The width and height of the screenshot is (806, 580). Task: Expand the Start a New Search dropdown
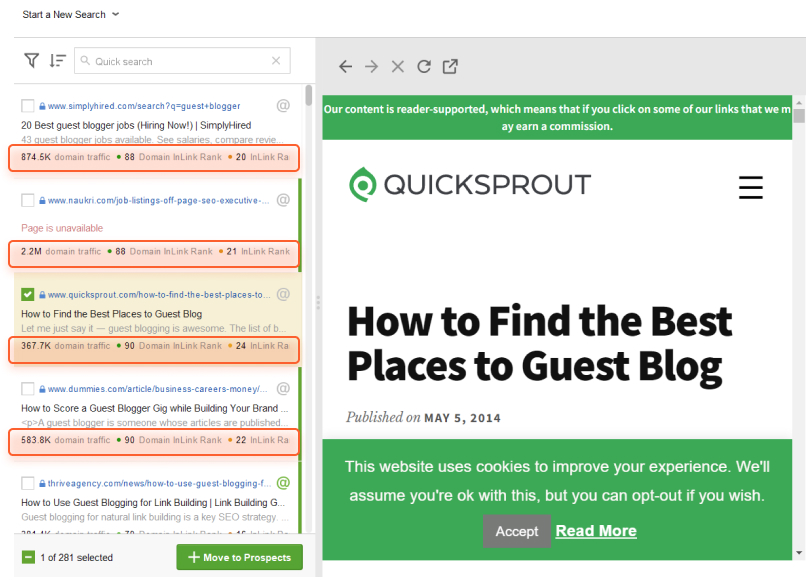pos(70,14)
